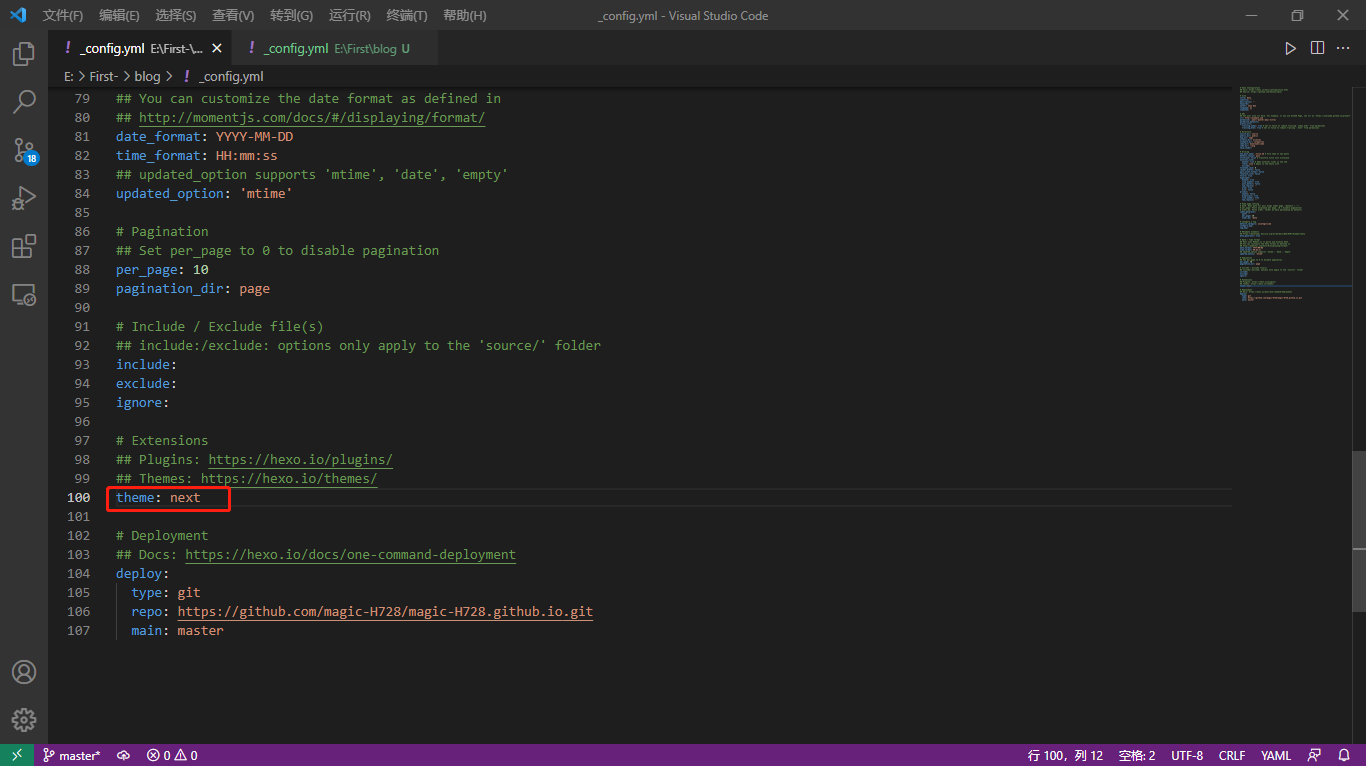Open the 帮助(H) menu

465,15
